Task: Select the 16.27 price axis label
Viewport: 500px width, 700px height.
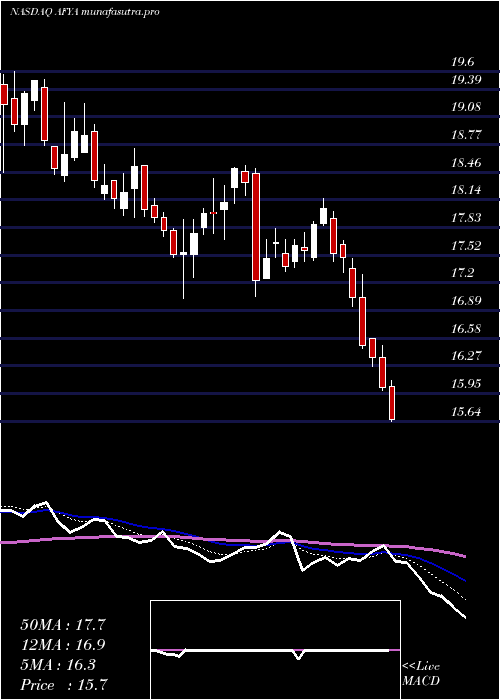Action: tap(466, 356)
